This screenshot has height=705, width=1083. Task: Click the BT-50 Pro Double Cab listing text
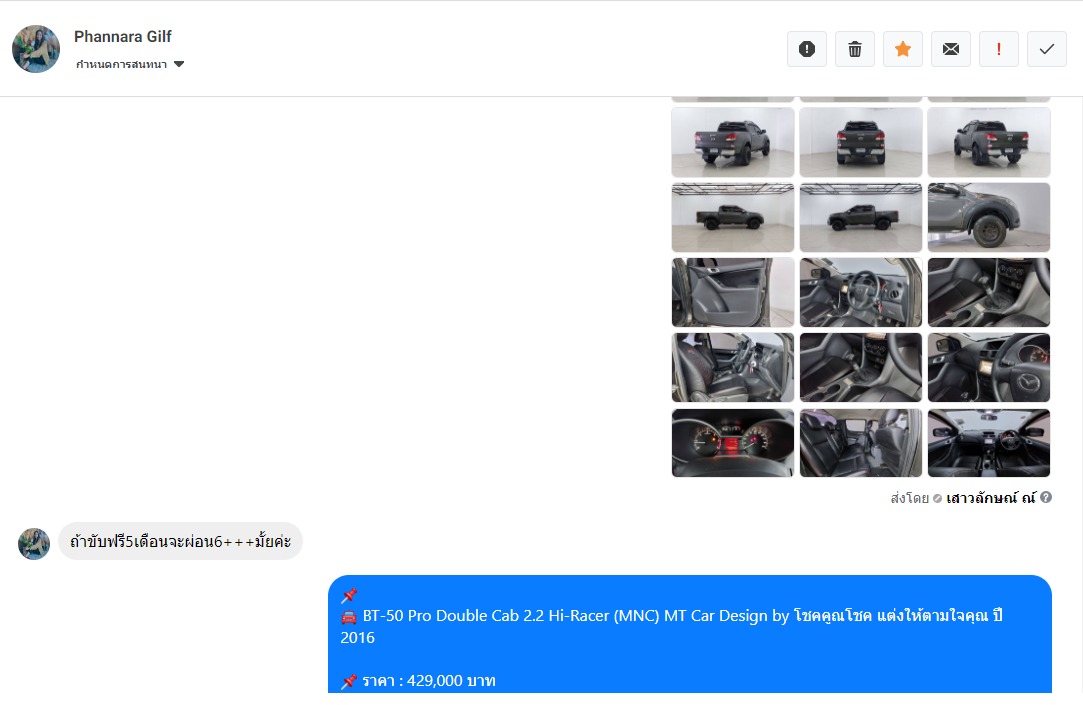point(671,626)
